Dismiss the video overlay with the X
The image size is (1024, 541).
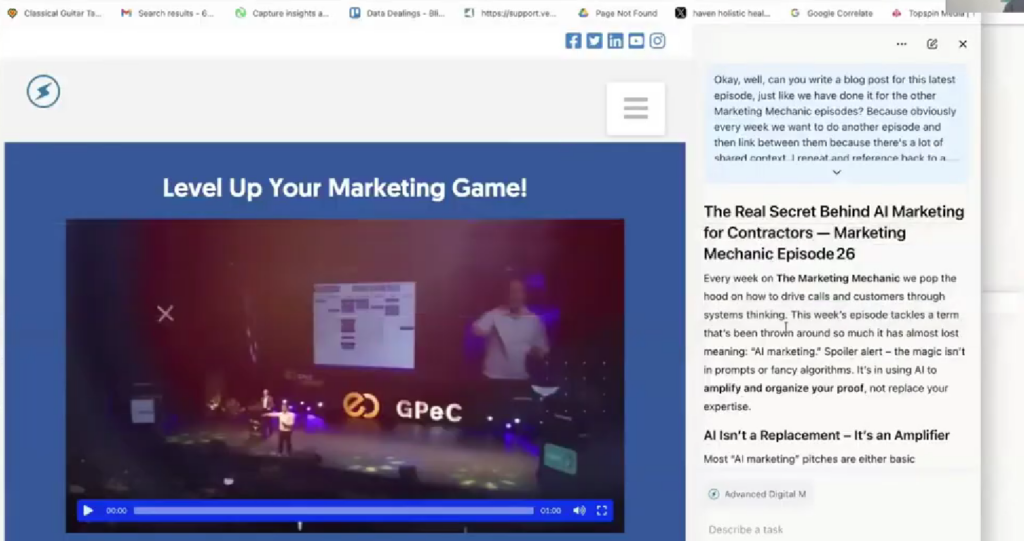[x=165, y=314]
